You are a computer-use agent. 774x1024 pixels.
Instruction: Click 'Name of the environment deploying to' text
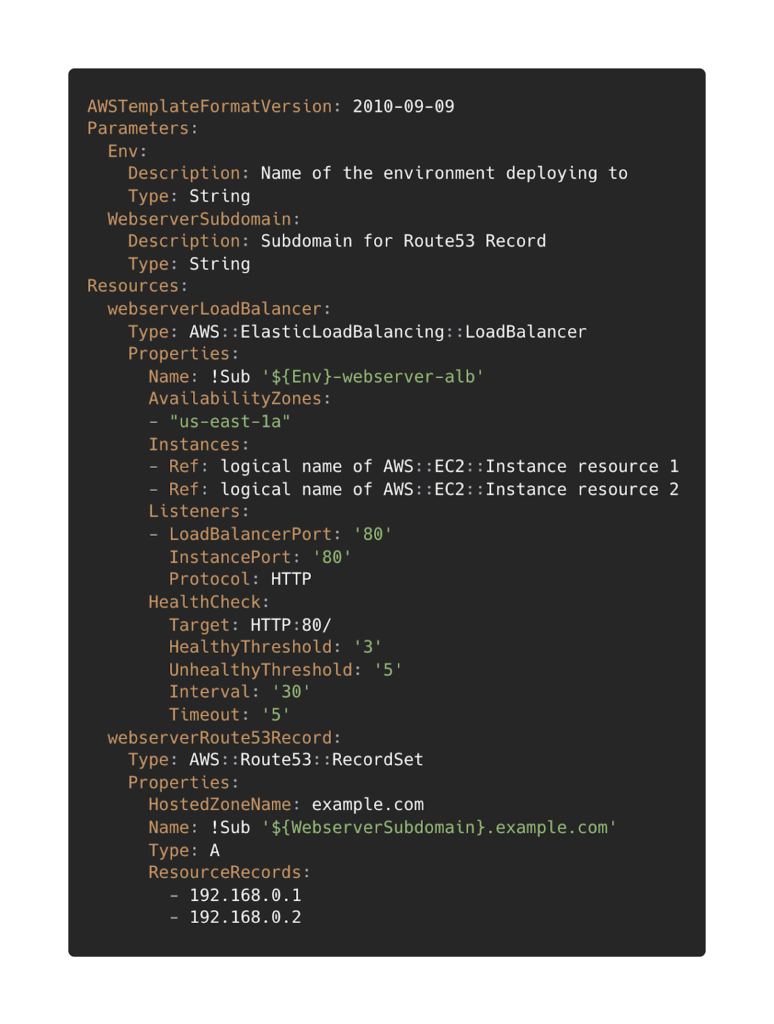click(444, 174)
